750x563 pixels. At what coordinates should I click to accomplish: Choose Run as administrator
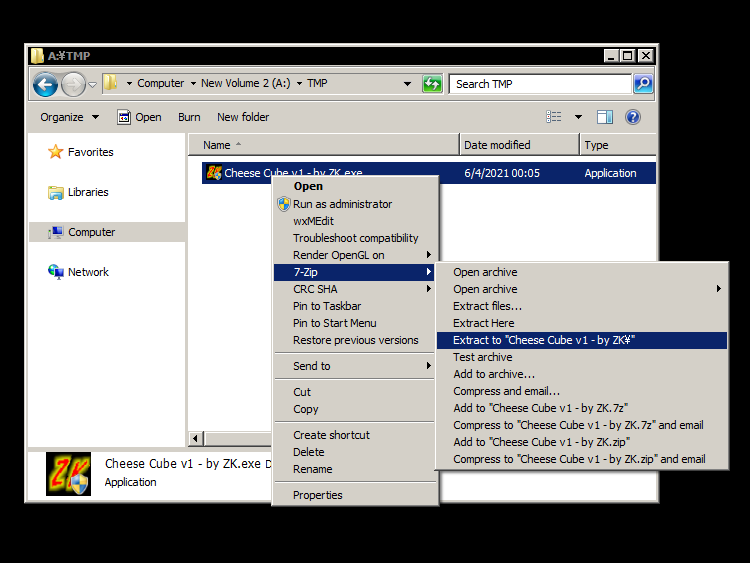point(355,204)
